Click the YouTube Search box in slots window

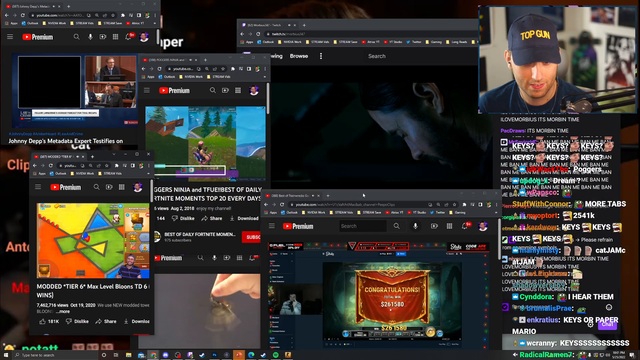click(363, 226)
